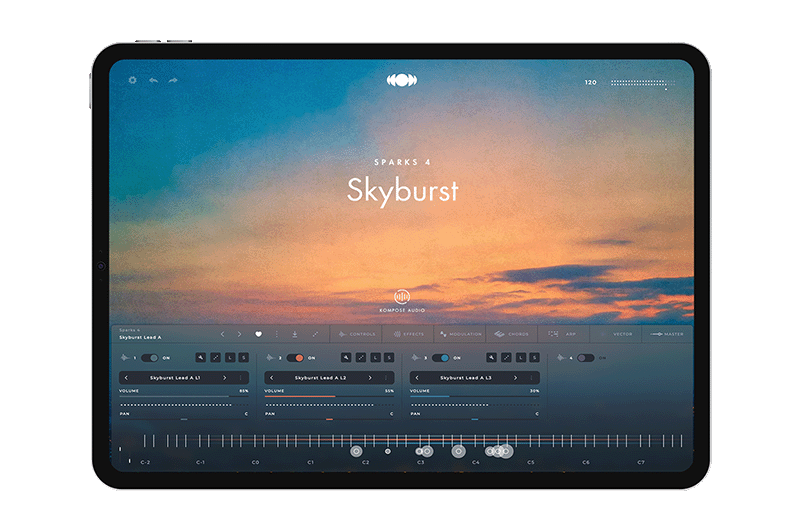The image size is (800, 530).
Task: Open the settings gear icon
Action: (133, 80)
